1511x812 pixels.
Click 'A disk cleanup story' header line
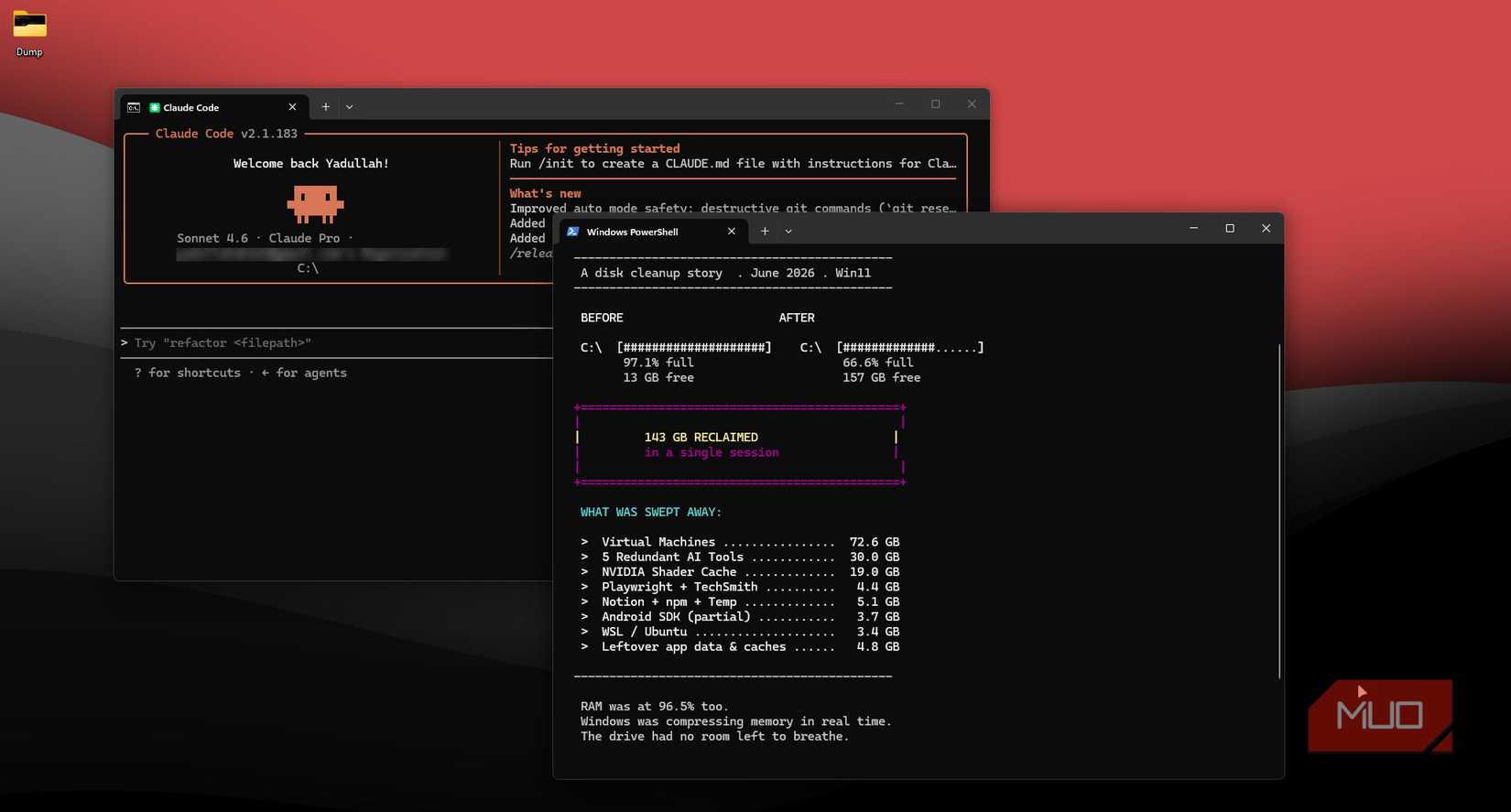point(725,273)
